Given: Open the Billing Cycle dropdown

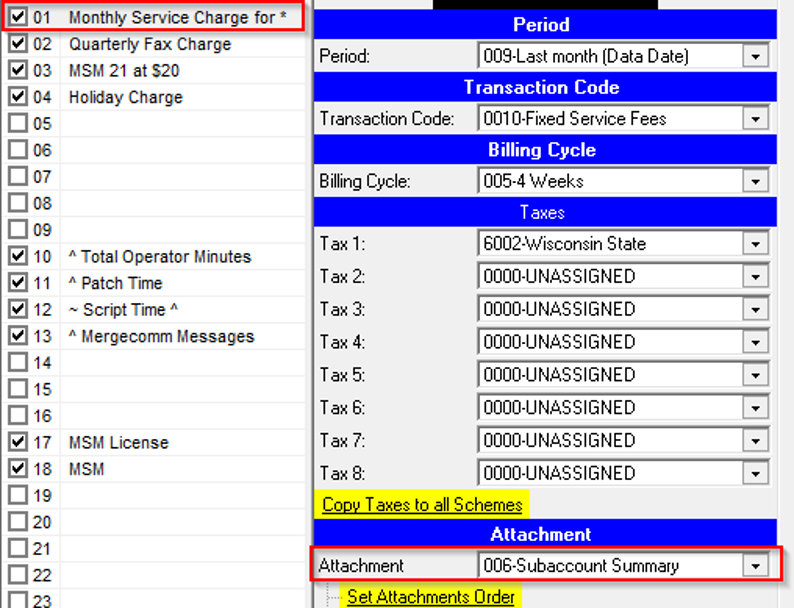Looking at the screenshot, I should pyautogui.click(x=755, y=182).
